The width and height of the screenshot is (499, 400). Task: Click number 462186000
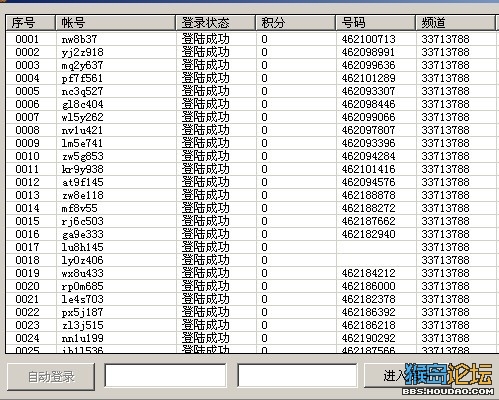click(368, 286)
